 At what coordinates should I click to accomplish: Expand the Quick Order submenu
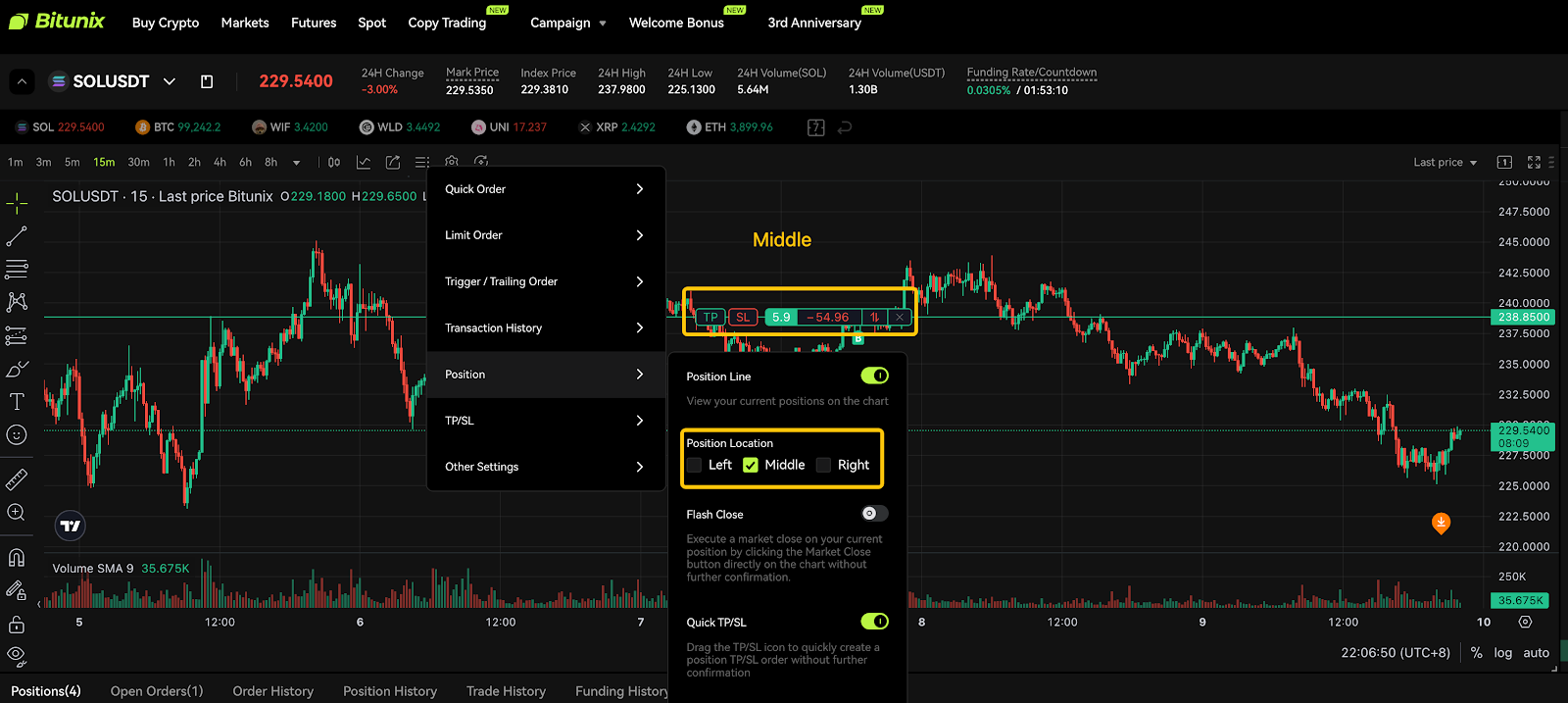546,189
